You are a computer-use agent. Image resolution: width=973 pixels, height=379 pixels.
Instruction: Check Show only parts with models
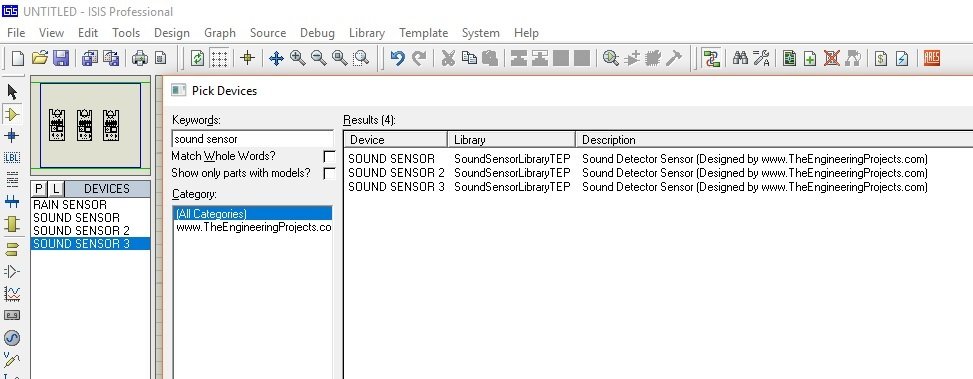(329, 174)
